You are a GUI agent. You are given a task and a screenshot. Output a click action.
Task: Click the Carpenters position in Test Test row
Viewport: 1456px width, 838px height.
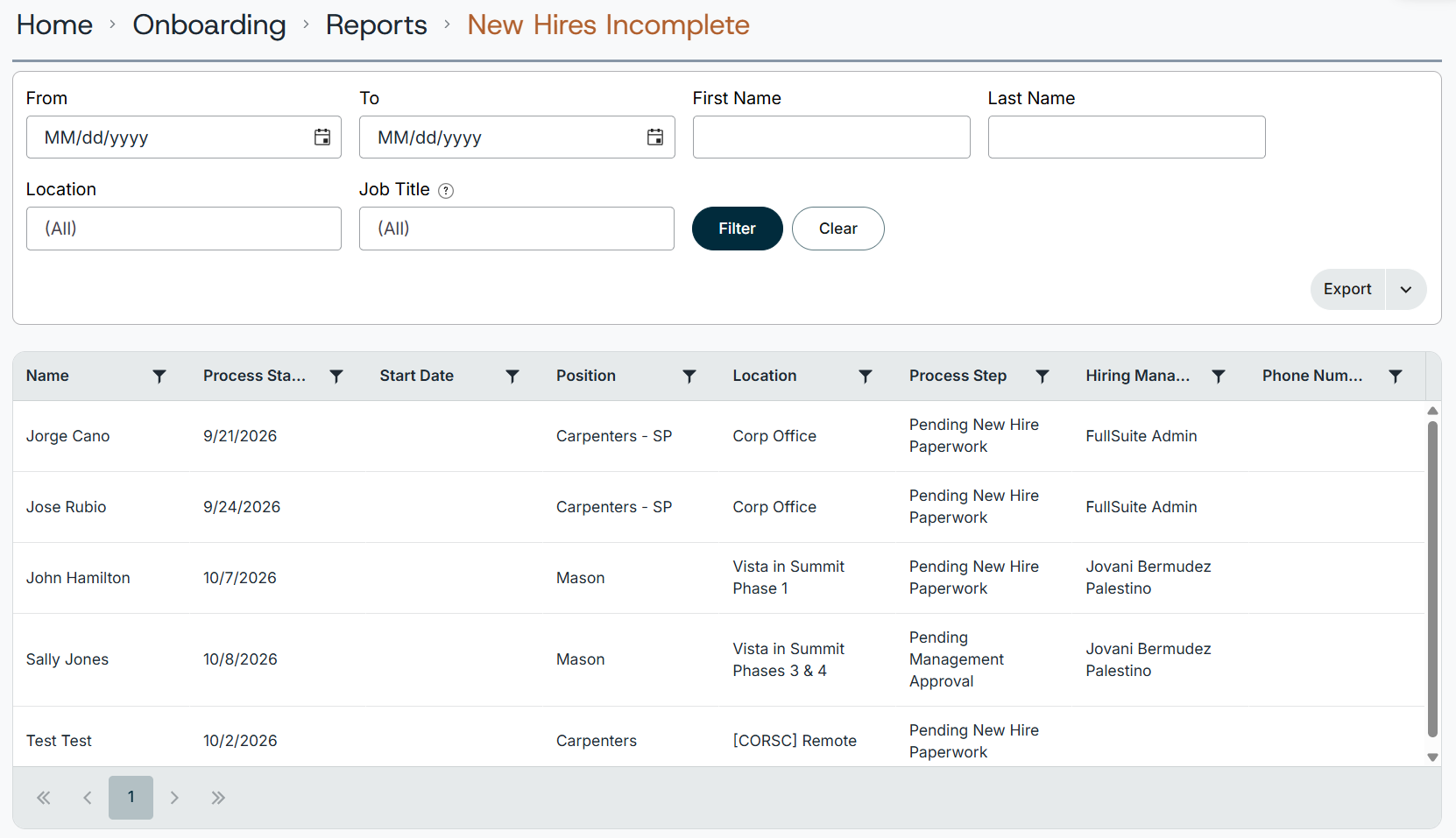coord(597,741)
